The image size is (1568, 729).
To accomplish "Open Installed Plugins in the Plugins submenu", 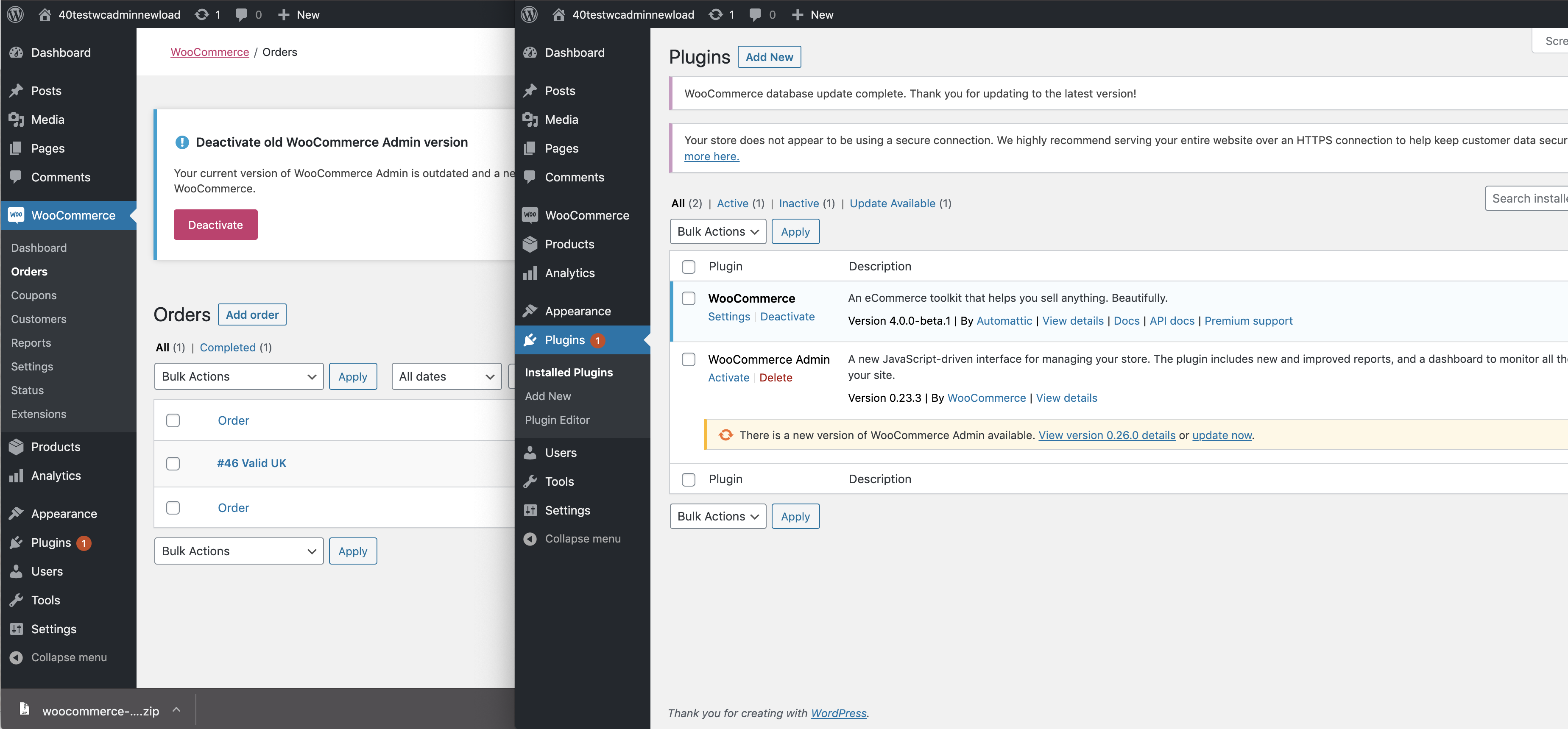I will point(569,372).
